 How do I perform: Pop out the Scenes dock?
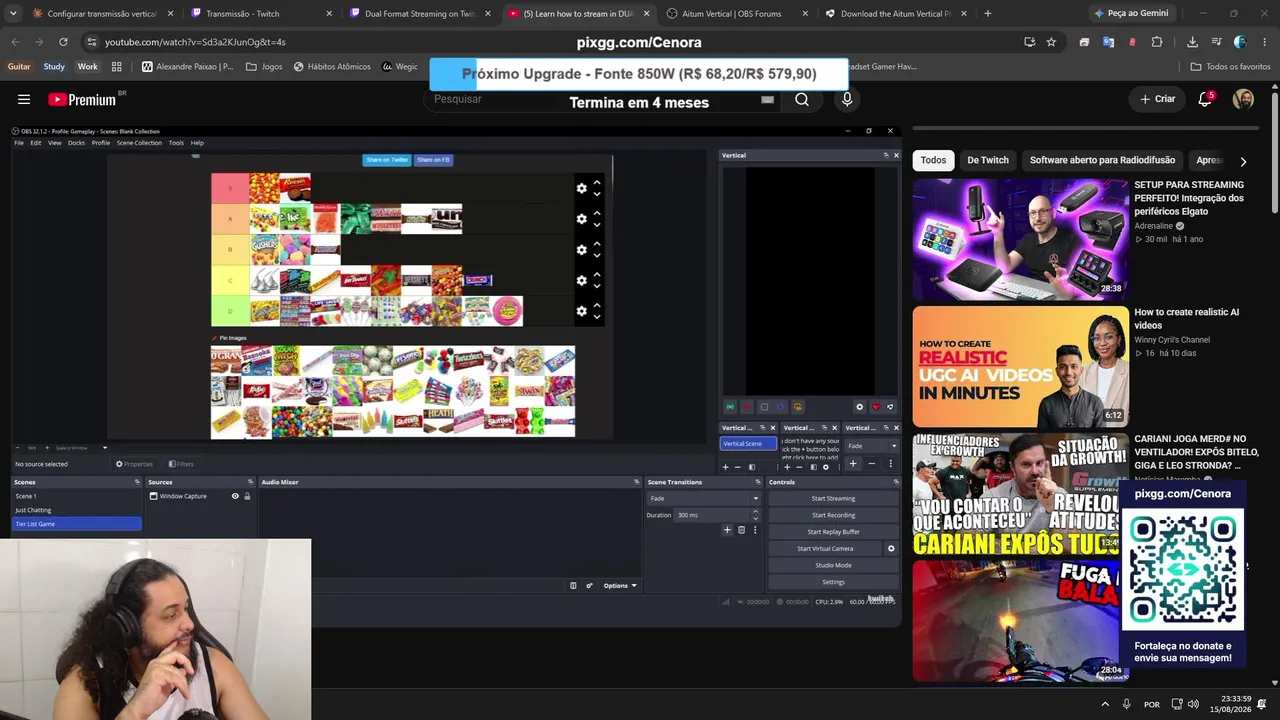(x=137, y=482)
